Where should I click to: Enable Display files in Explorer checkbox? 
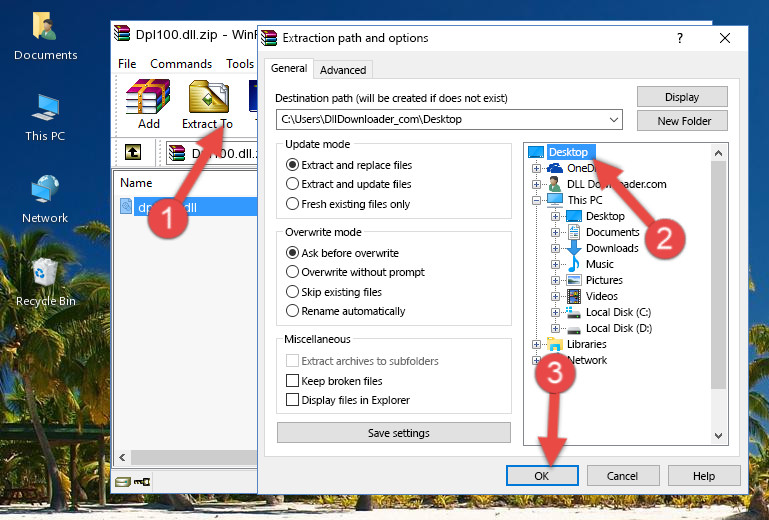(292, 400)
